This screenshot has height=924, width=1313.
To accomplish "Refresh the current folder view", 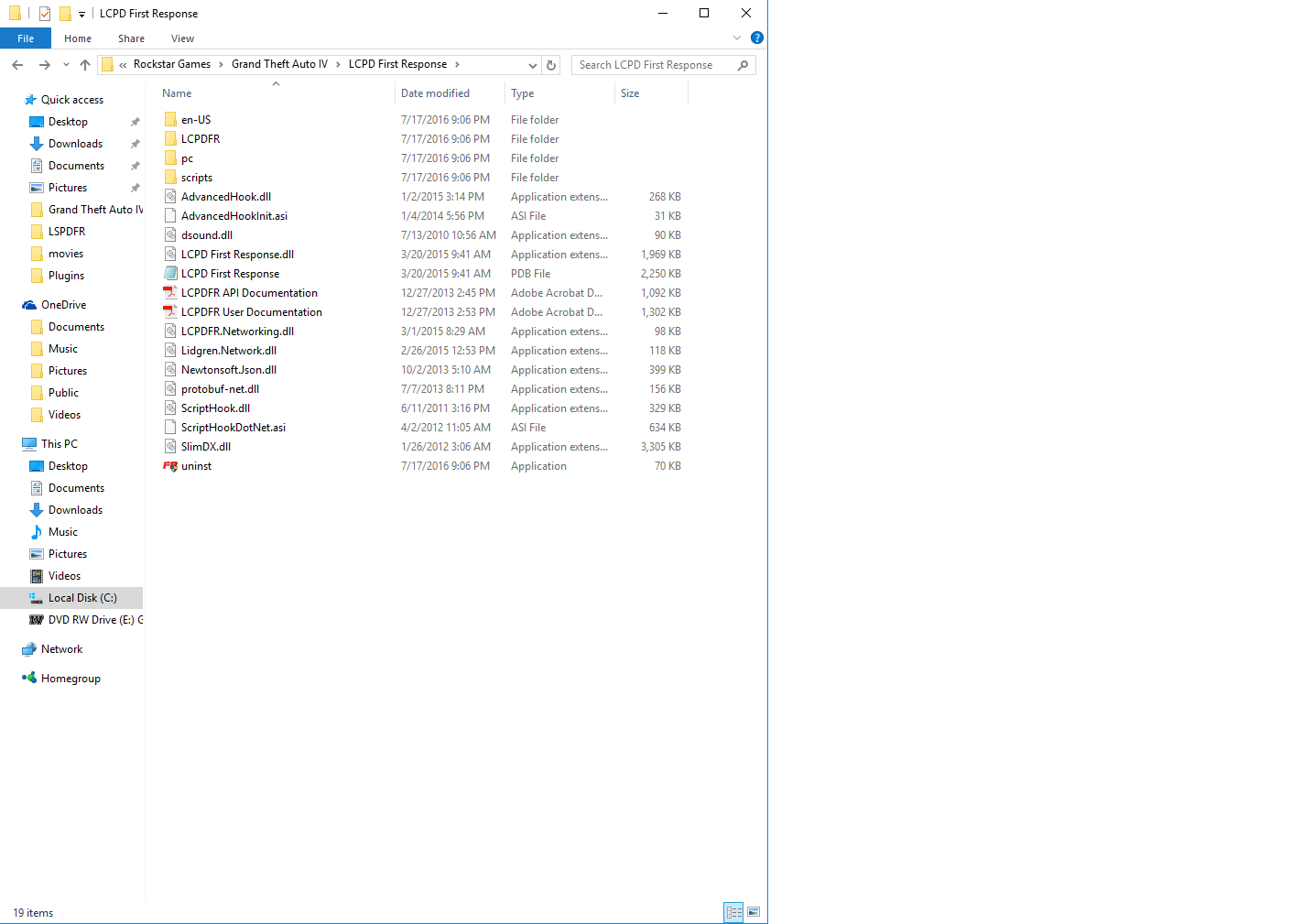I will point(551,65).
